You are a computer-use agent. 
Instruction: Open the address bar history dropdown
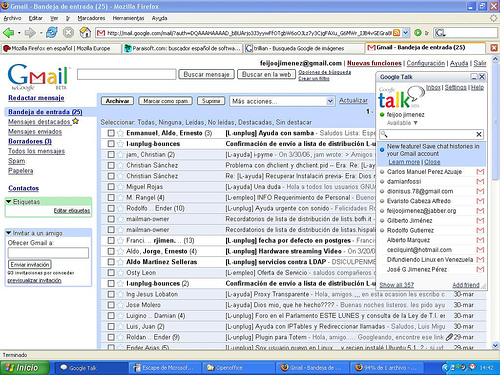tap(406, 33)
